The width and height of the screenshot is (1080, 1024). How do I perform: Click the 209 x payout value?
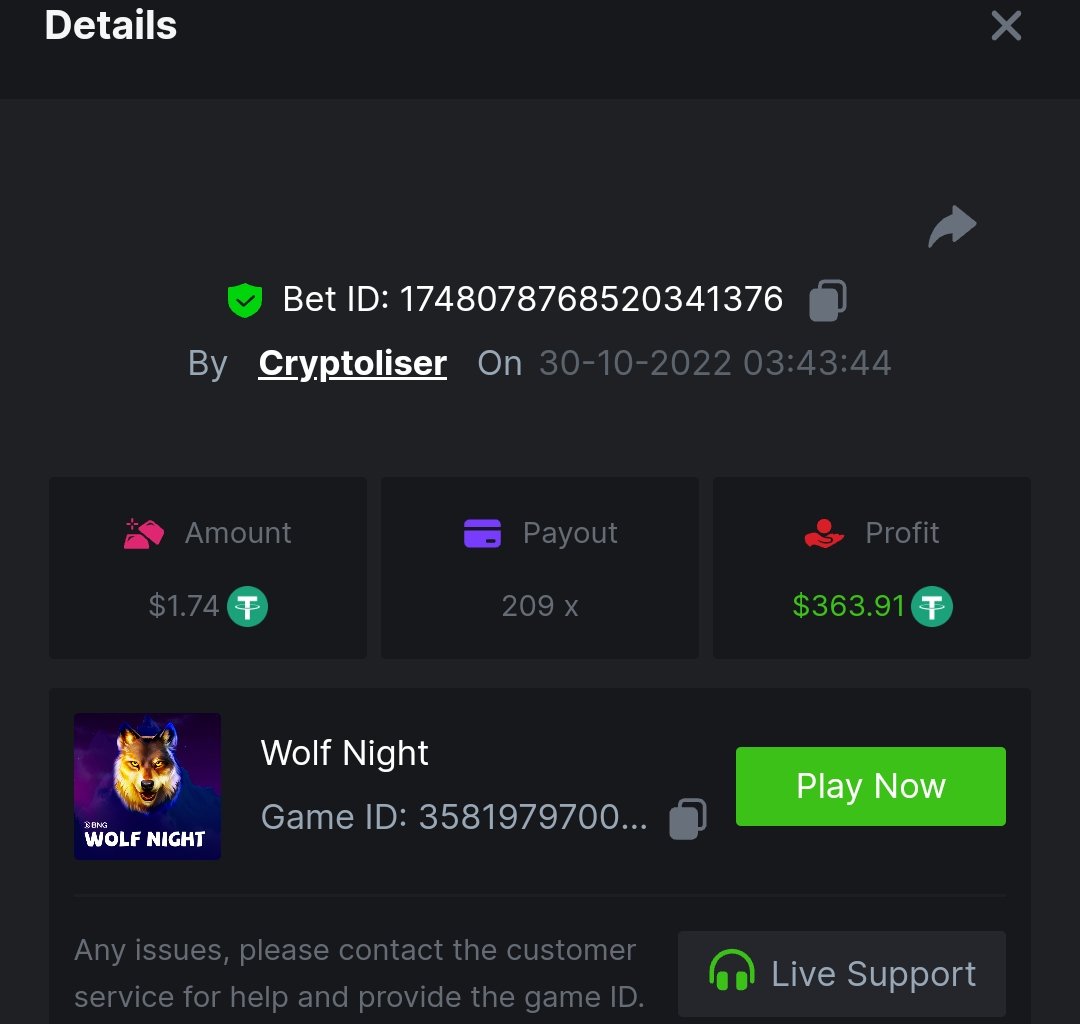tap(540, 606)
